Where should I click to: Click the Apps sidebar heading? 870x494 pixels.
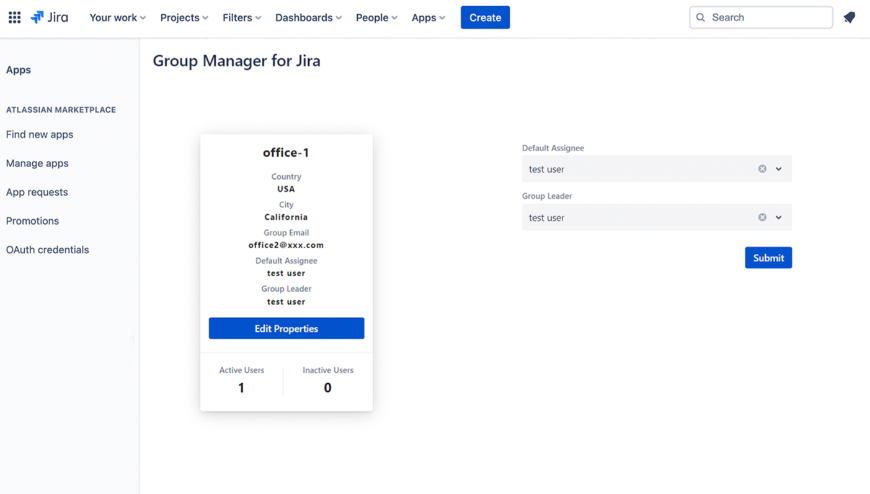click(18, 70)
